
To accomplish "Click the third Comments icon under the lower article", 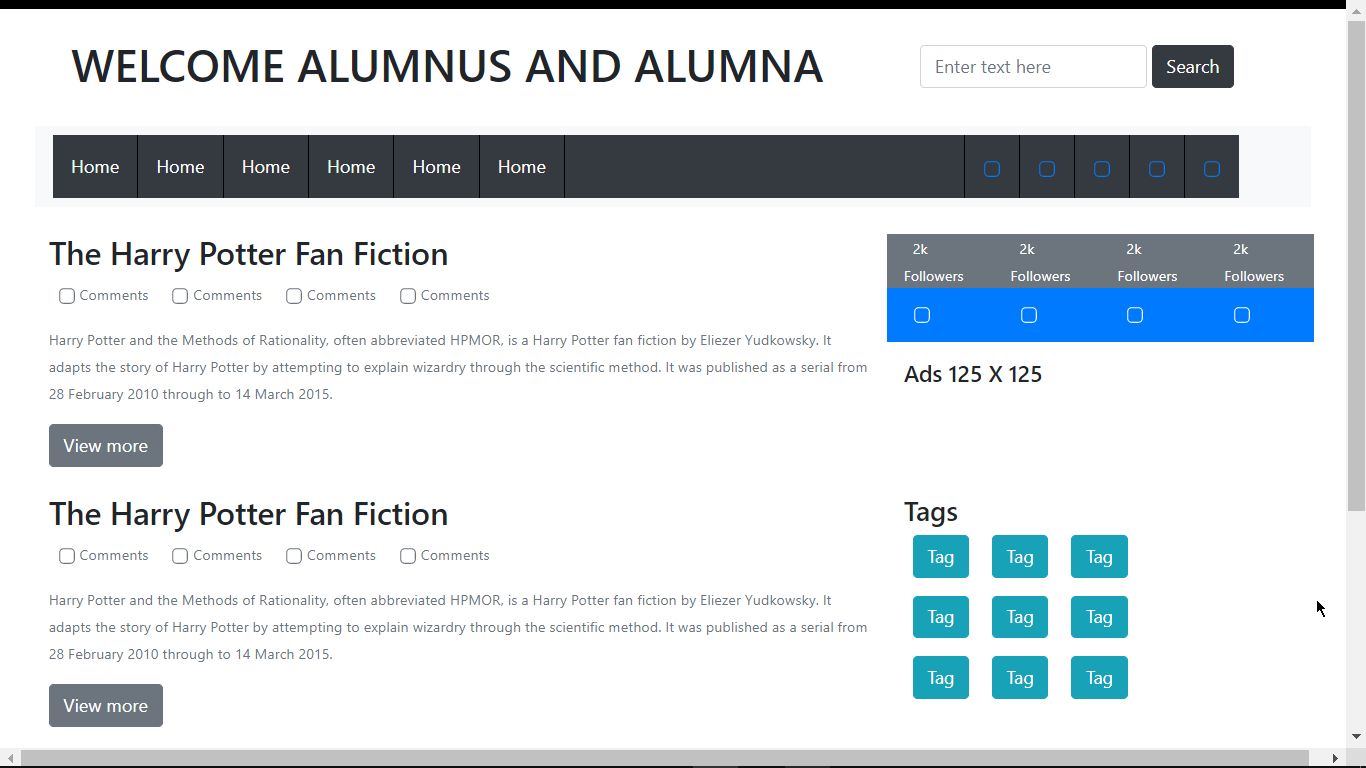I will [x=294, y=556].
